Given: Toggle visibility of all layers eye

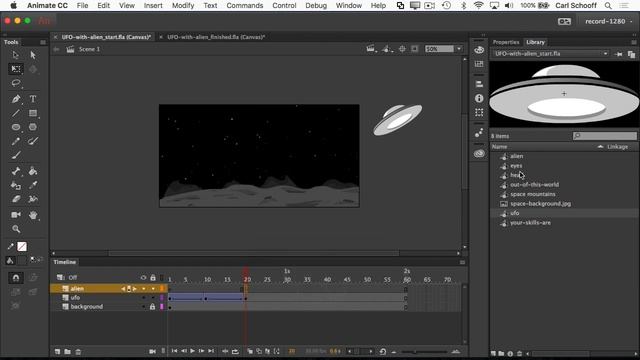Looking at the screenshot, I should coord(143,278).
